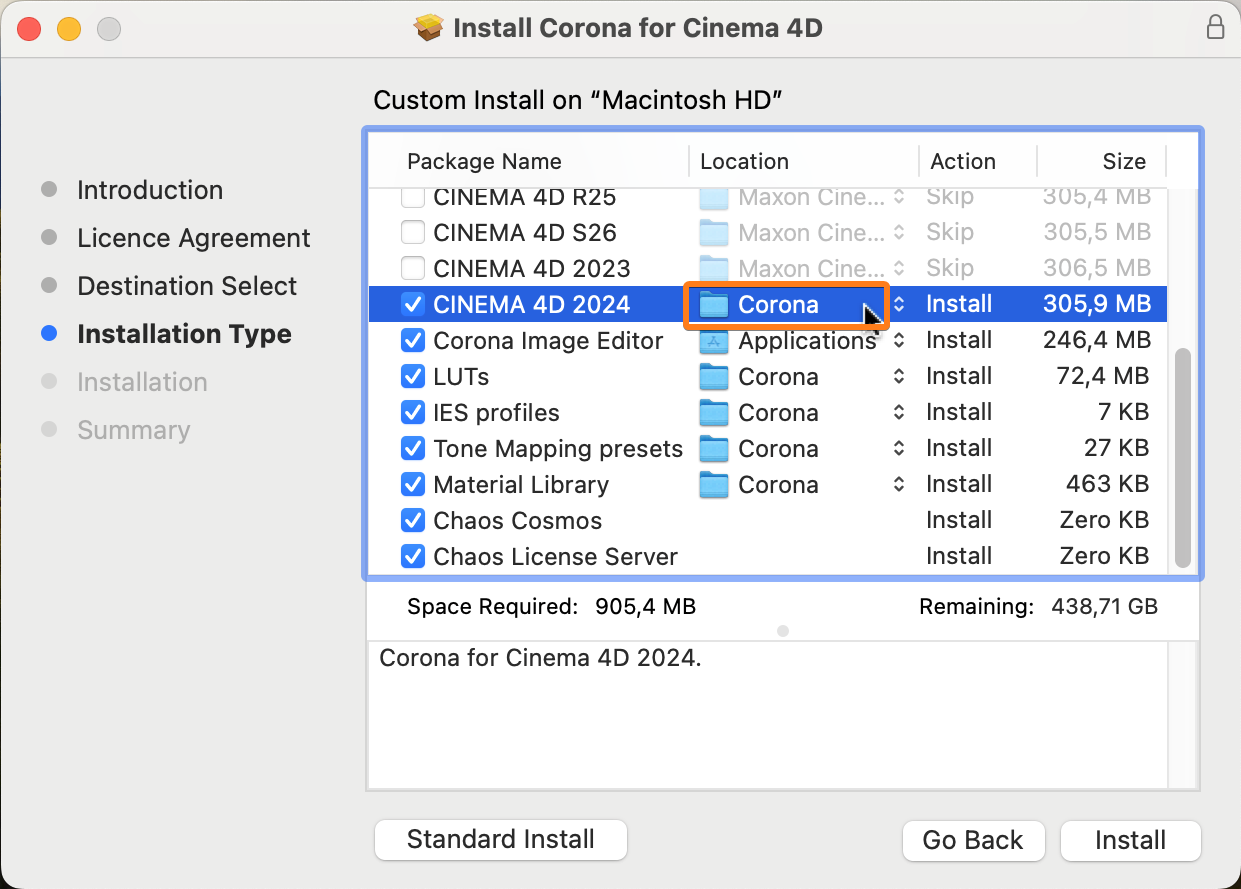Click folder icon in CINEMA 4D S26 row
This screenshot has width=1241, height=889.
point(714,233)
